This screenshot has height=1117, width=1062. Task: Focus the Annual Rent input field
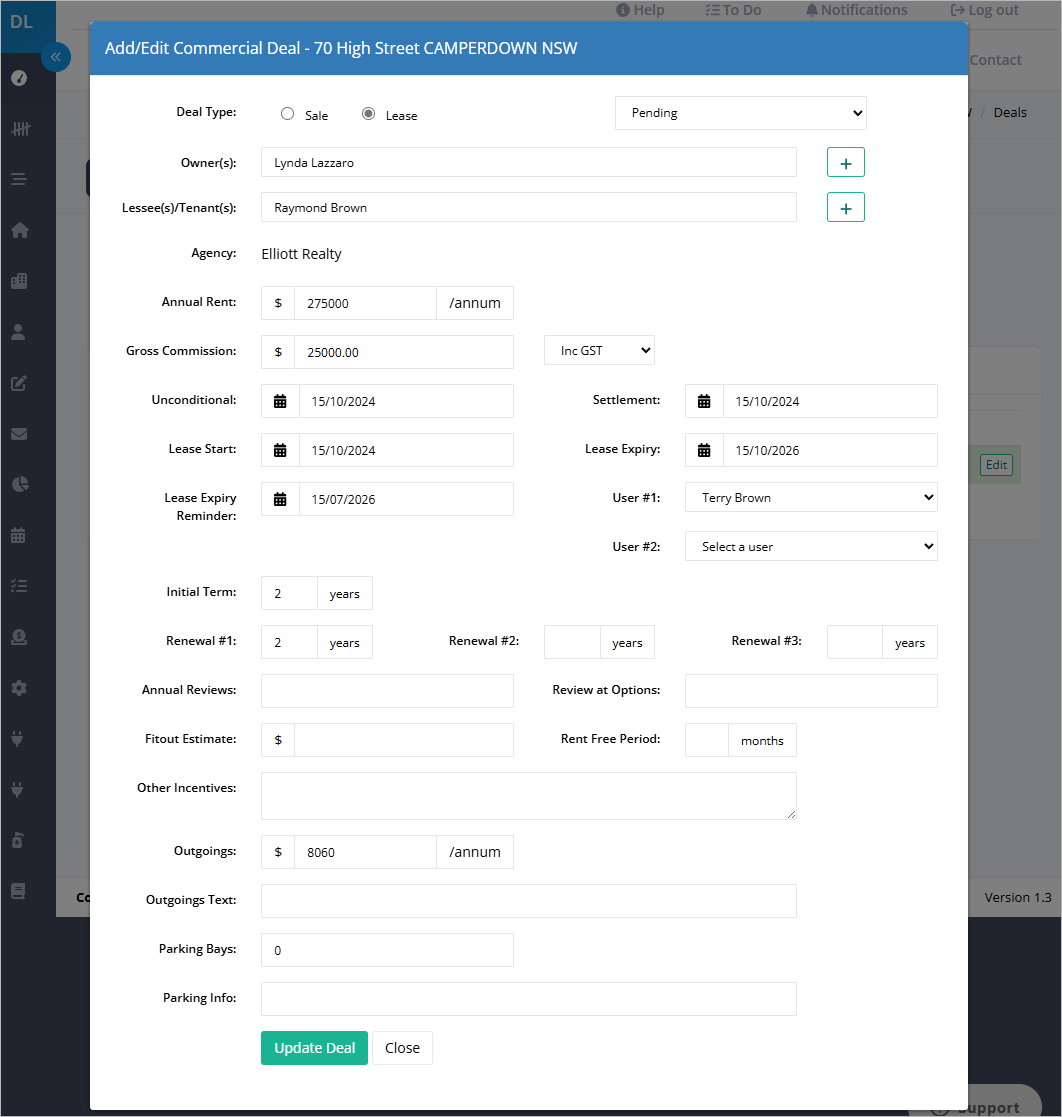(x=365, y=303)
